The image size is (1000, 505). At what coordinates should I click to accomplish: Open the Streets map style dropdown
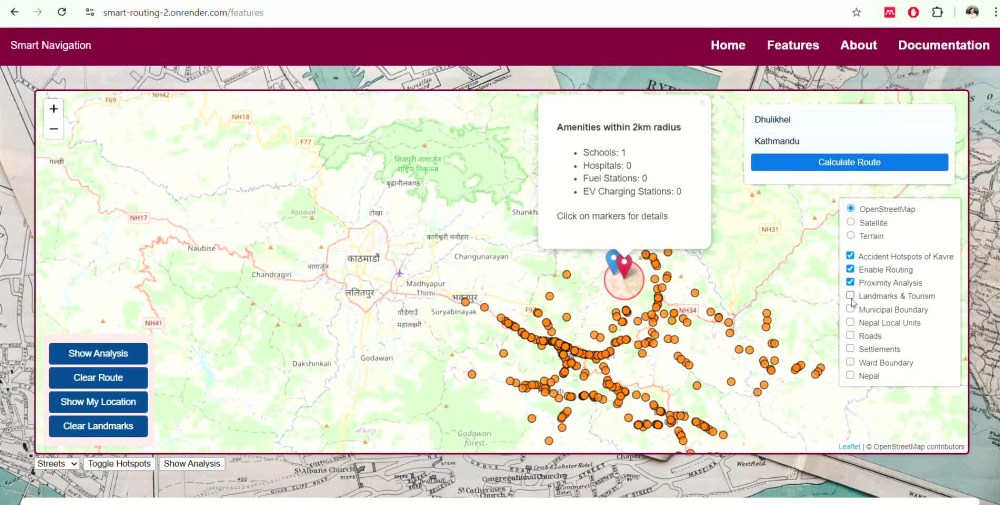pyautogui.click(x=57, y=464)
